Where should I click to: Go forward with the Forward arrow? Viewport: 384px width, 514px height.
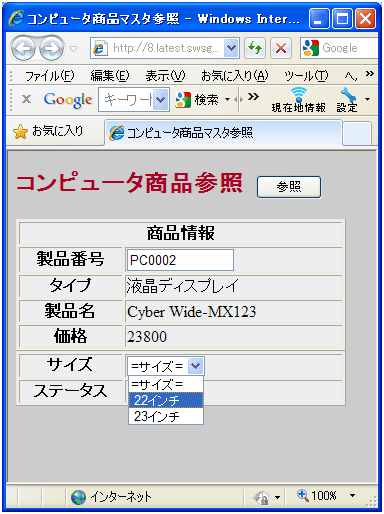(x=51, y=49)
